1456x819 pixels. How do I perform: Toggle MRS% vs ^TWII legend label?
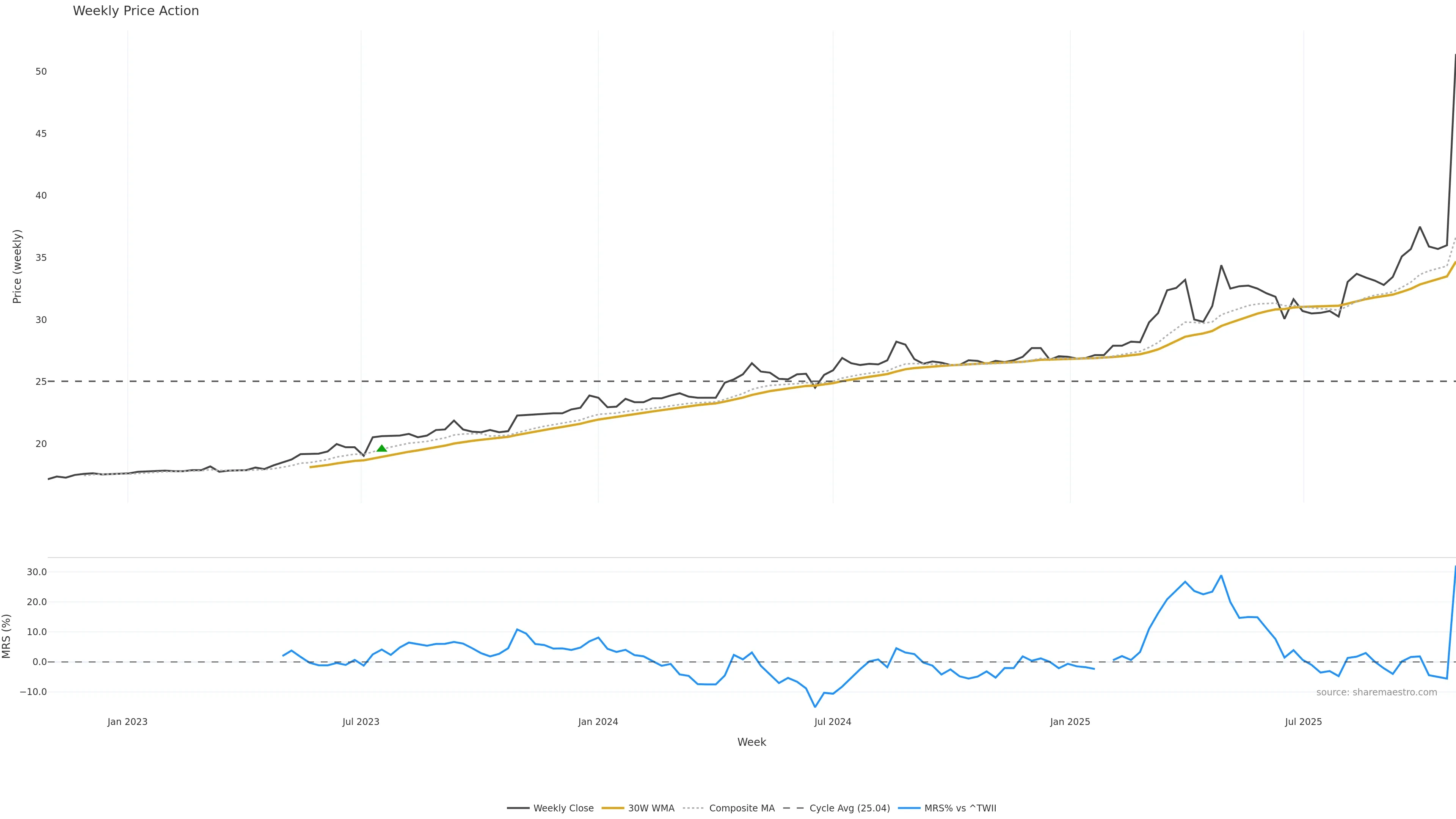coord(960,808)
